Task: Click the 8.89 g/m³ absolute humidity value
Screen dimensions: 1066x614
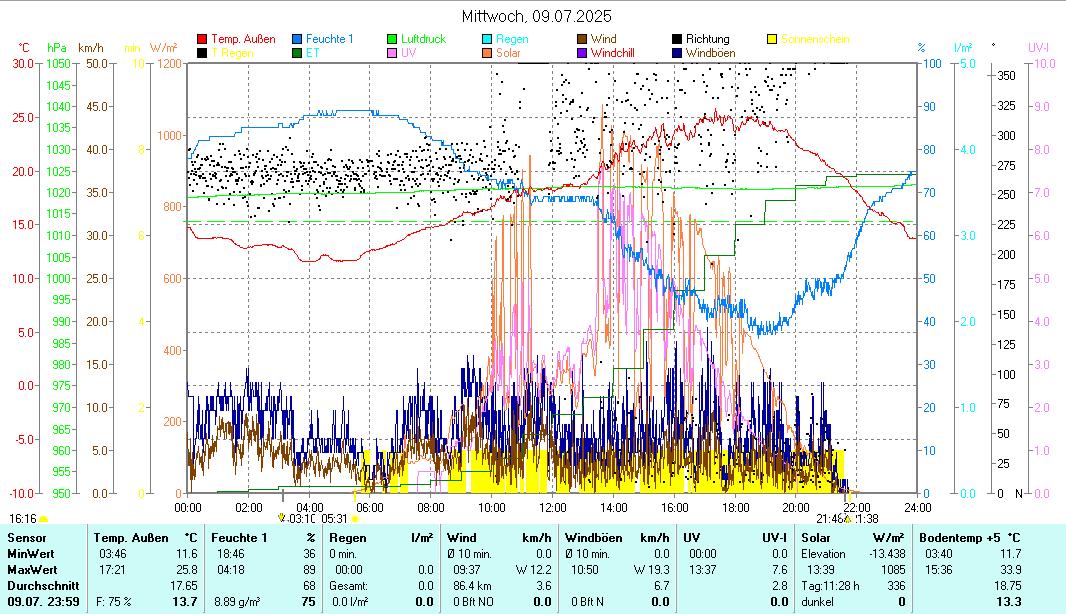Action: (237, 602)
